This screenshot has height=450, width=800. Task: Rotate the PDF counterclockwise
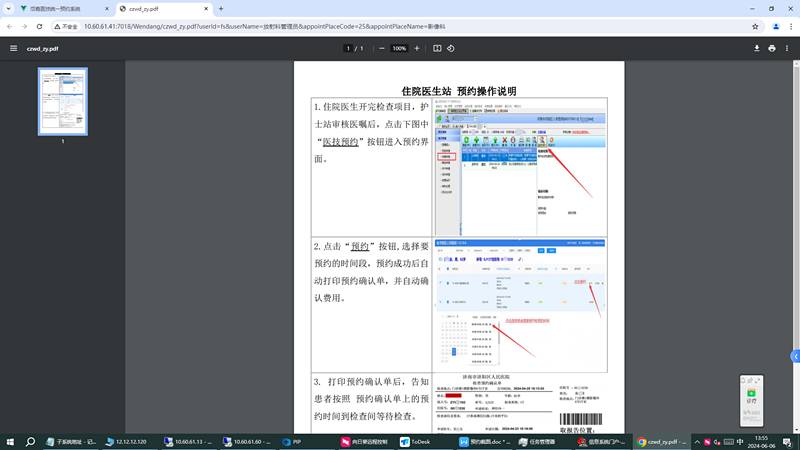click(x=451, y=48)
